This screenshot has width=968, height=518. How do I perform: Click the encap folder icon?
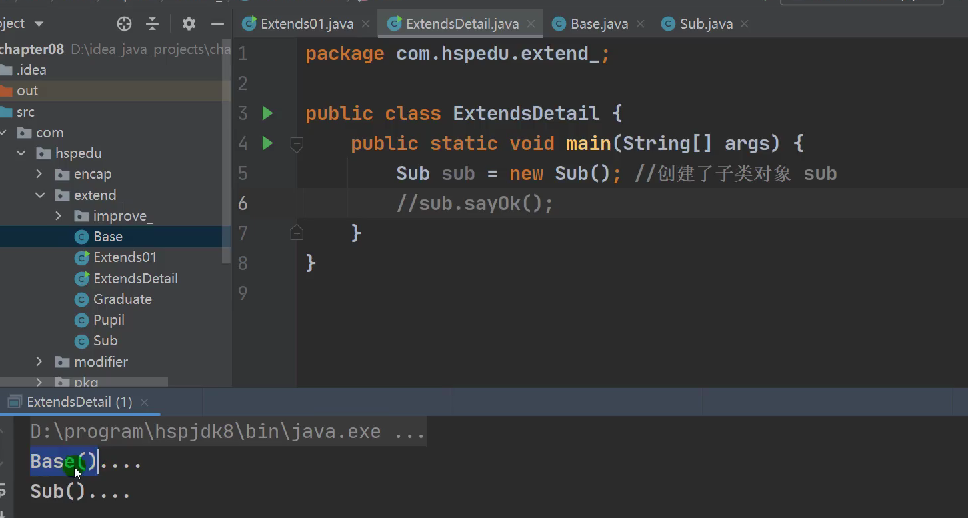62,174
